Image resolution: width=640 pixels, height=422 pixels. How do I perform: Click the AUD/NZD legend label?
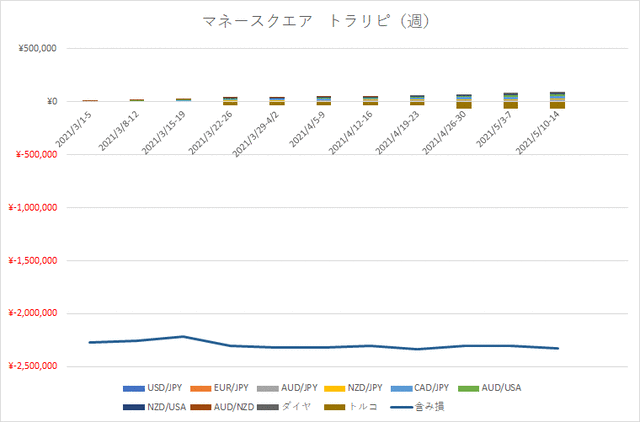[234, 406]
